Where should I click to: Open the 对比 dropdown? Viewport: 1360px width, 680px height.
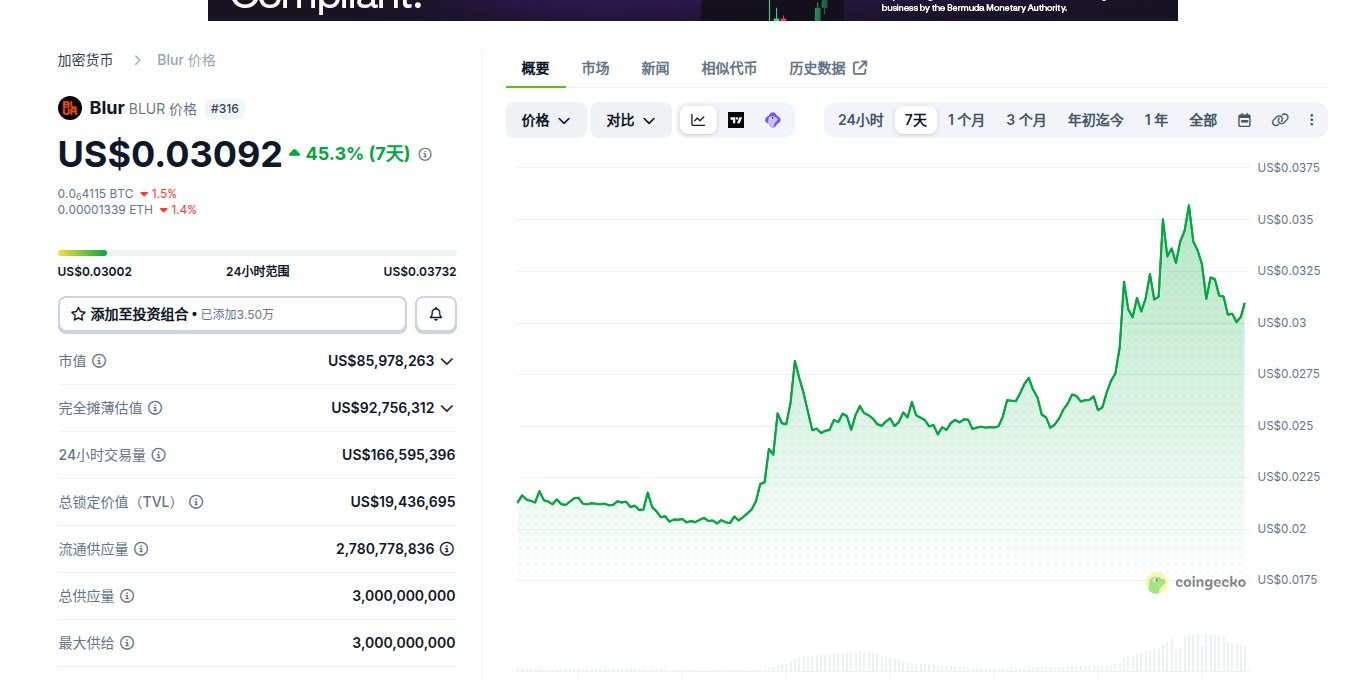(x=631, y=120)
